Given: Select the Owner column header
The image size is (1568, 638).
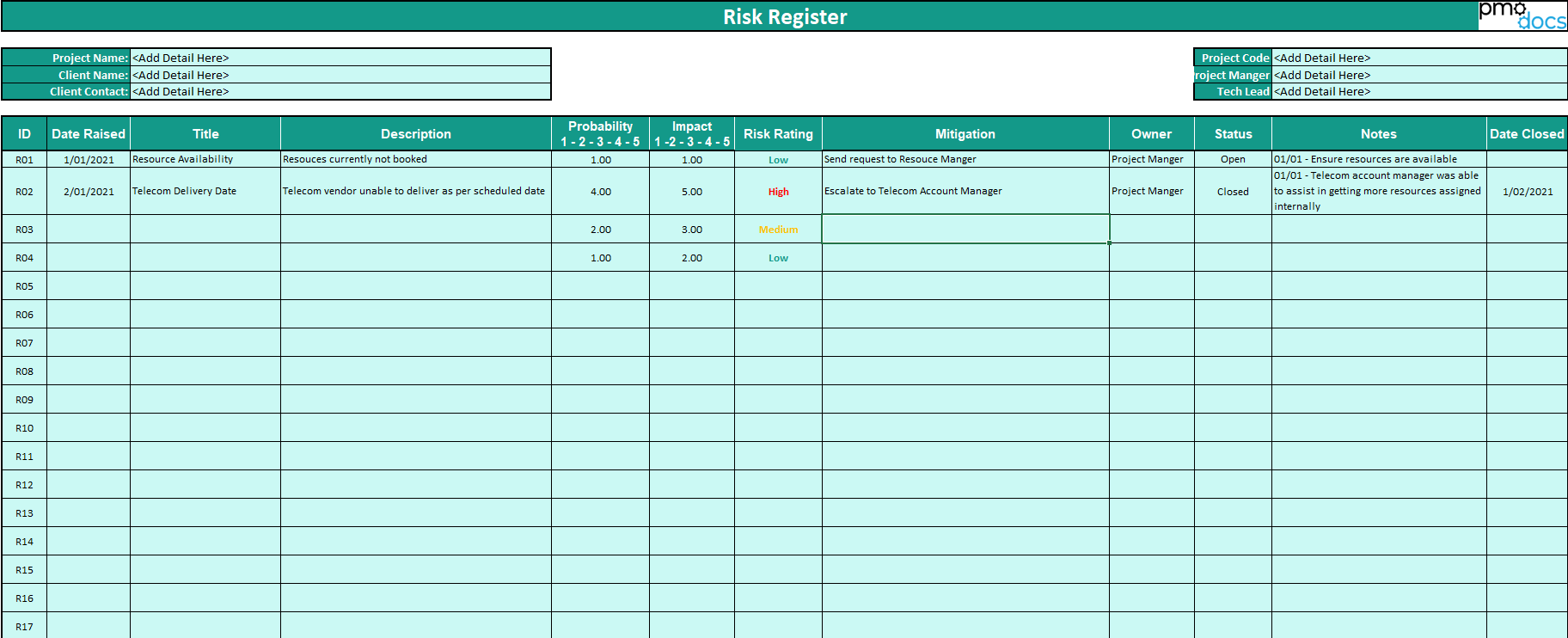Looking at the screenshot, I should point(1152,133).
